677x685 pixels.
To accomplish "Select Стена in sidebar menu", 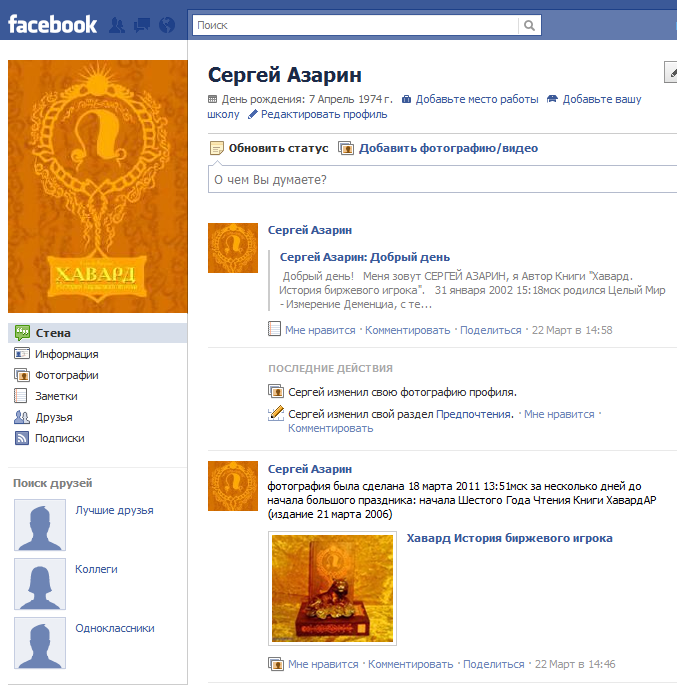I will coord(97,333).
